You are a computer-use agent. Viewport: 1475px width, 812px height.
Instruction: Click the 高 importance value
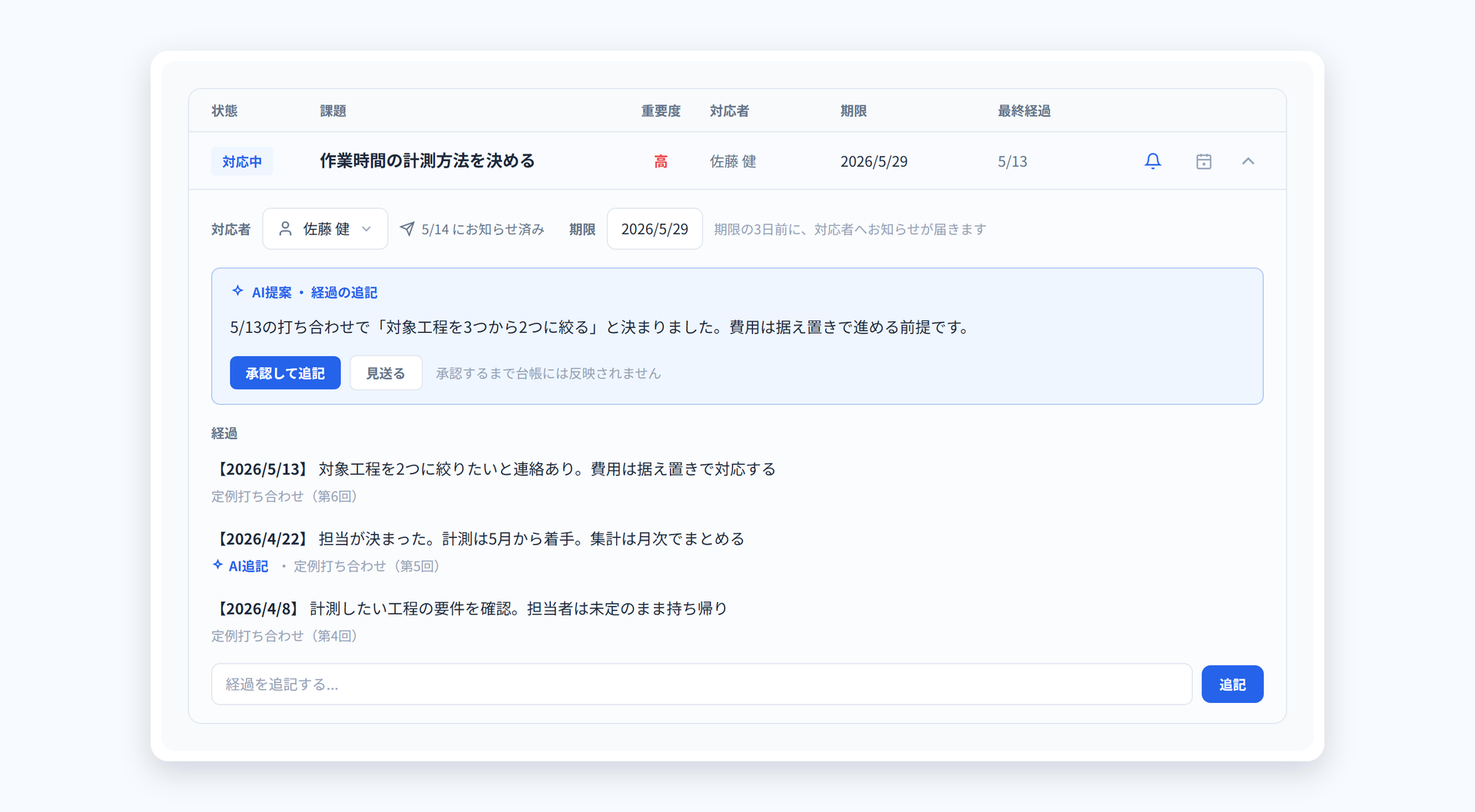pos(661,161)
